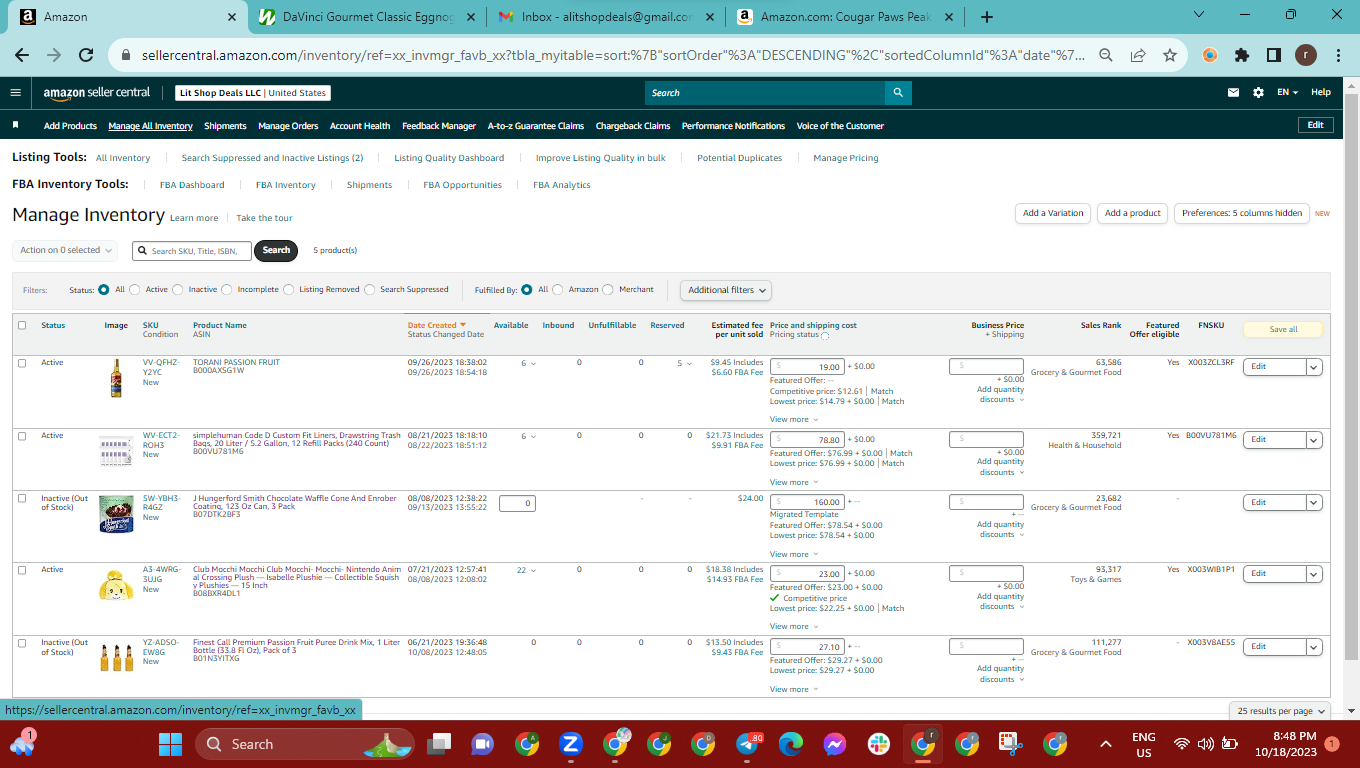This screenshot has height=768, width=1360.
Task: Select the simplehuman Code D liners row checkbox
Action: click(x=22, y=436)
